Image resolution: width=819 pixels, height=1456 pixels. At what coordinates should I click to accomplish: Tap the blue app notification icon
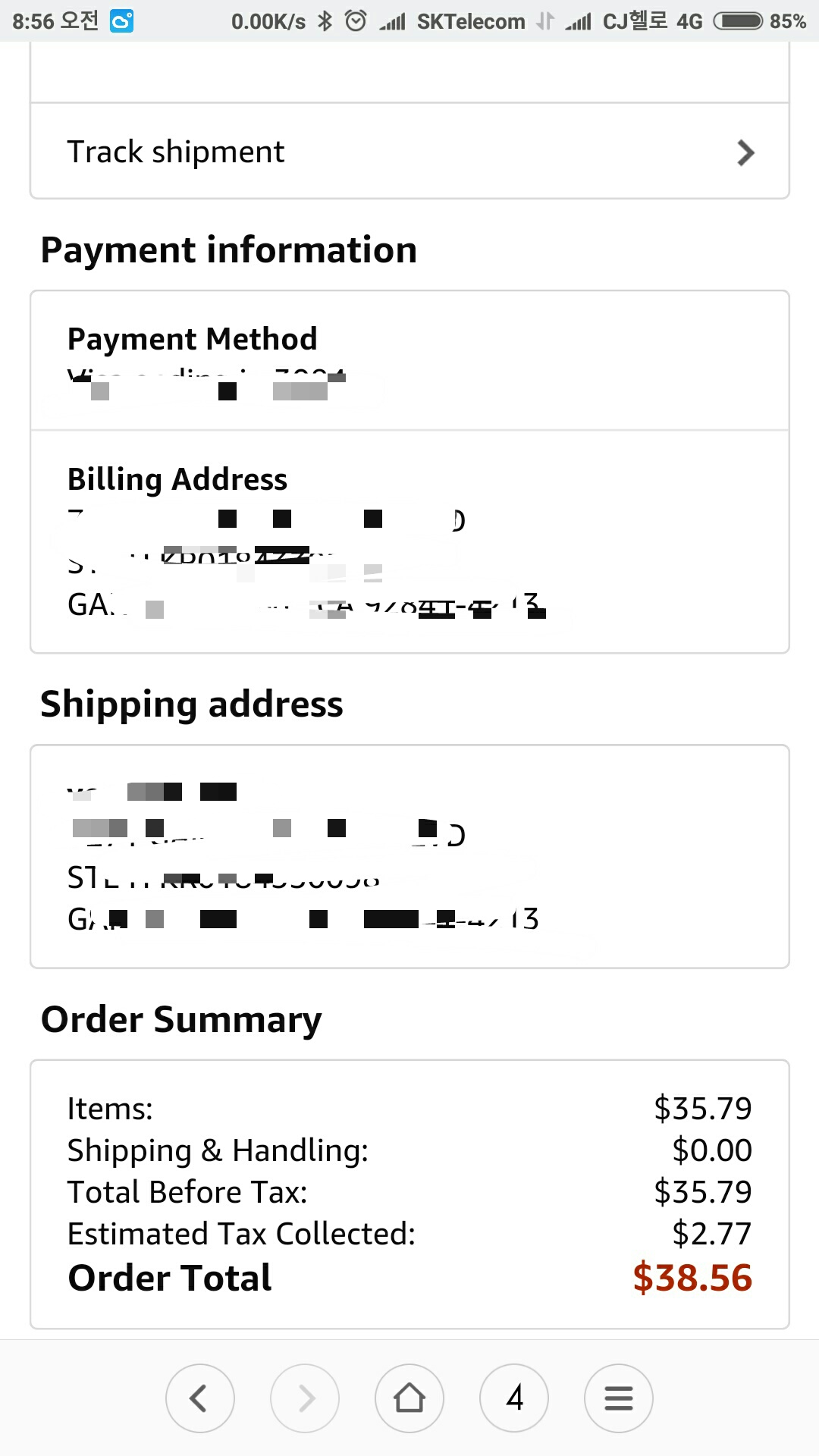121,21
